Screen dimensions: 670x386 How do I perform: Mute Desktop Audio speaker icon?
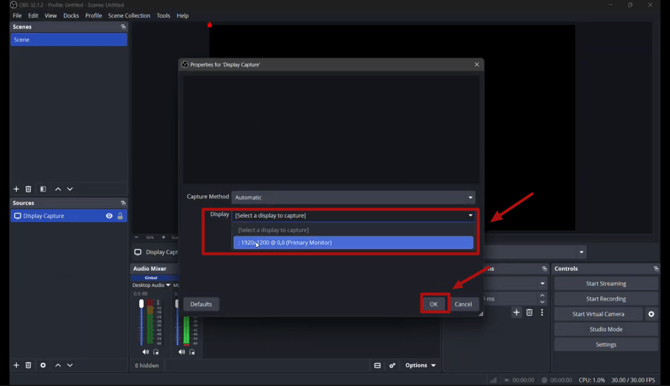(x=145, y=352)
